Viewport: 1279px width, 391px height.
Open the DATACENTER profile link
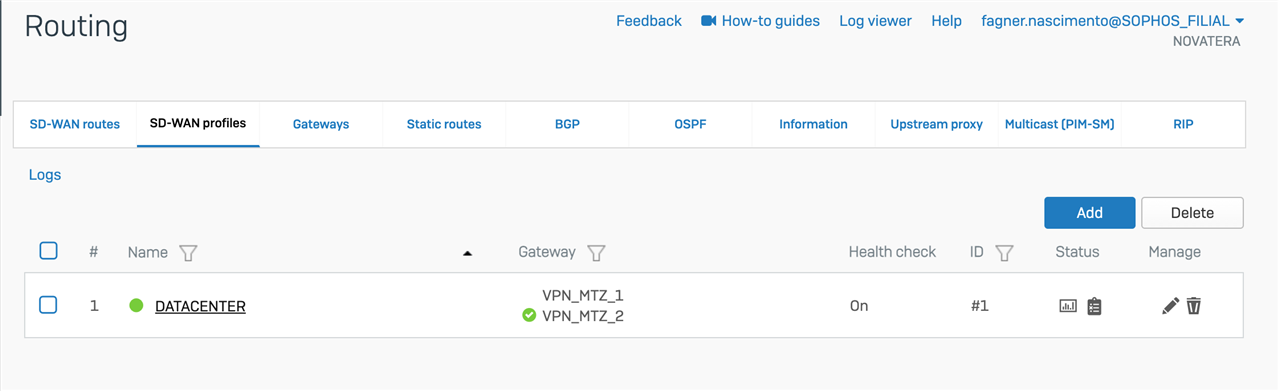coord(200,306)
